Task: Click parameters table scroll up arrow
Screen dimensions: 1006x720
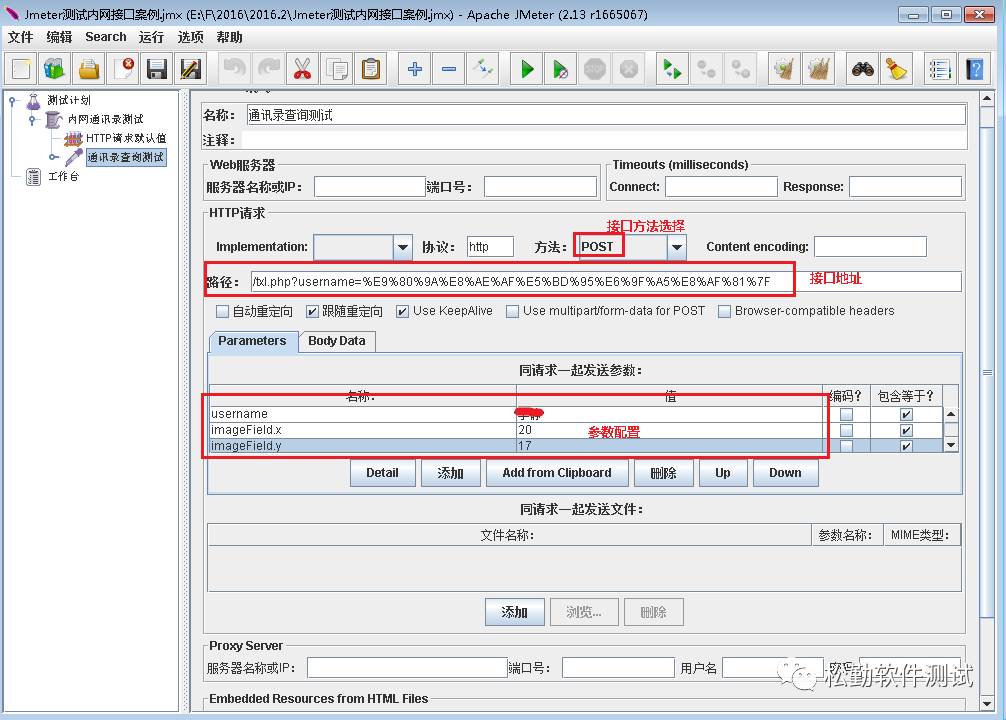Action: 951,414
